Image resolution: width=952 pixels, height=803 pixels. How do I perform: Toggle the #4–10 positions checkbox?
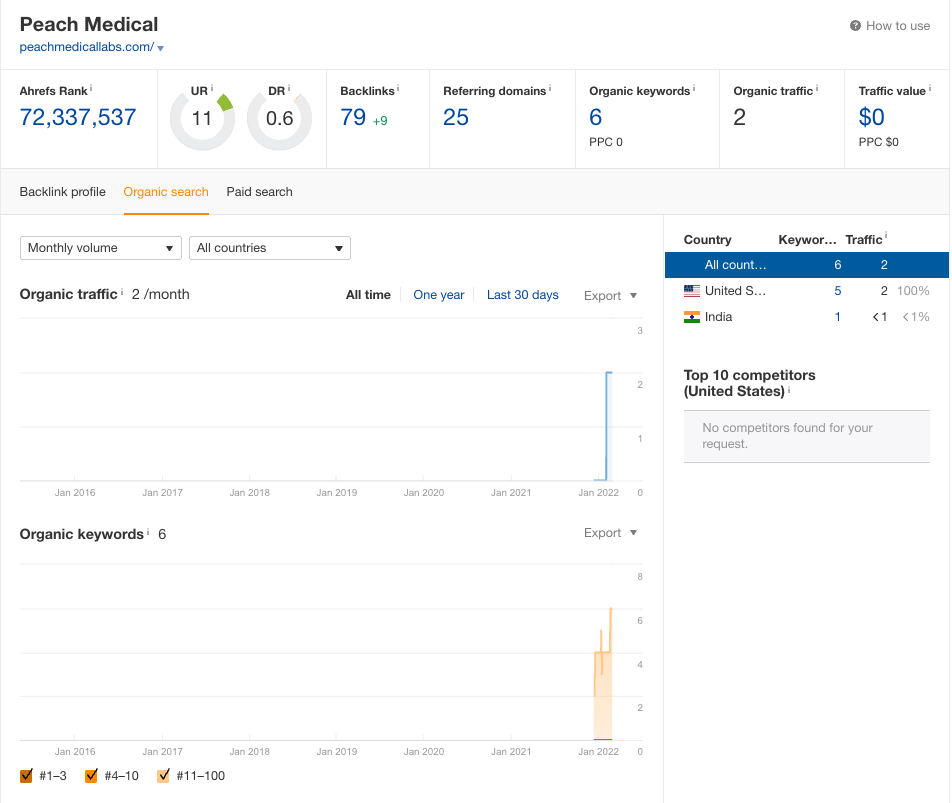point(91,776)
